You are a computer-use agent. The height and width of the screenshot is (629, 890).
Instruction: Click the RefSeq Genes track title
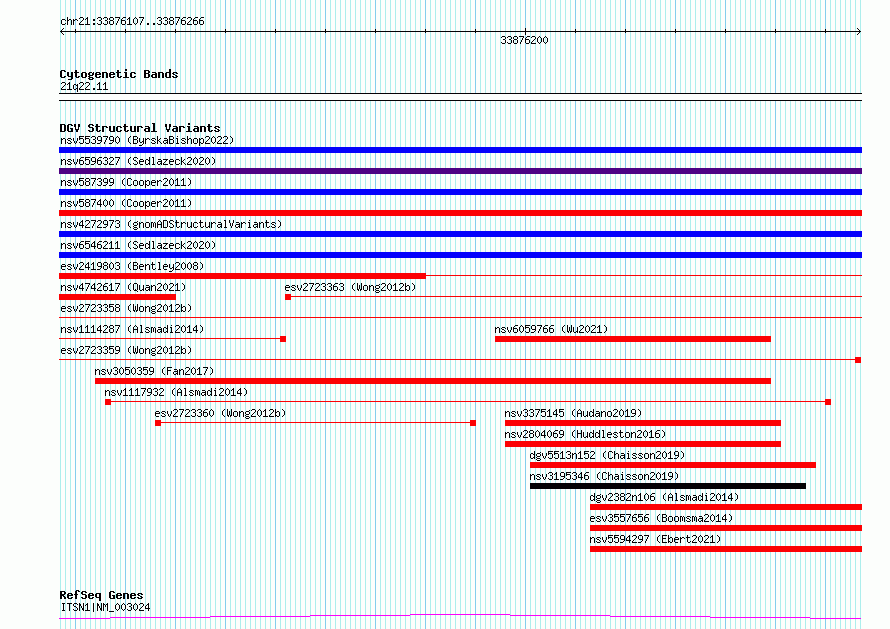(x=102, y=595)
